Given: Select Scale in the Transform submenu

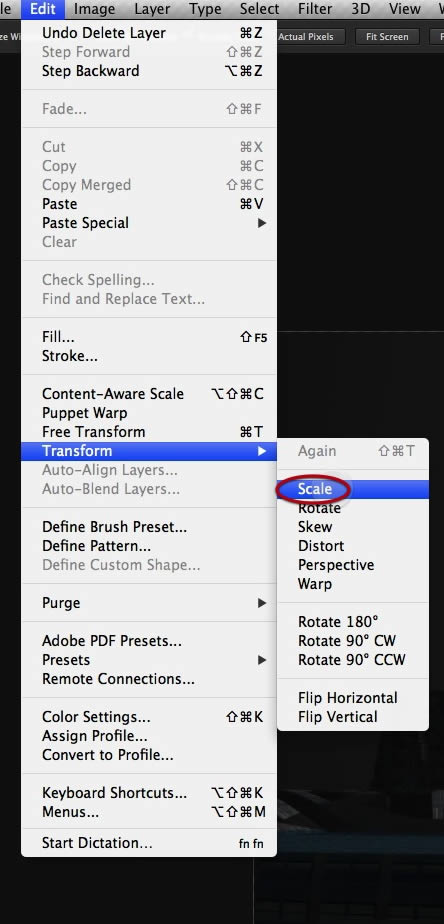Looking at the screenshot, I should [353, 489].
